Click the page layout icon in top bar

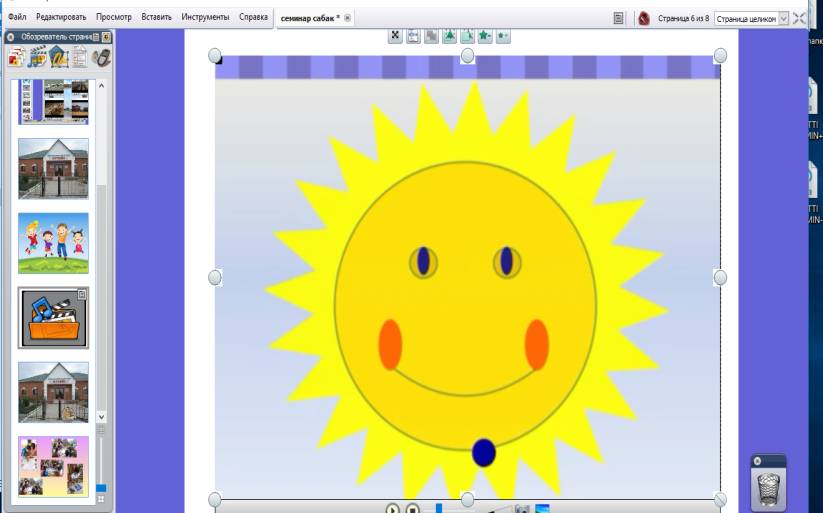click(x=620, y=18)
